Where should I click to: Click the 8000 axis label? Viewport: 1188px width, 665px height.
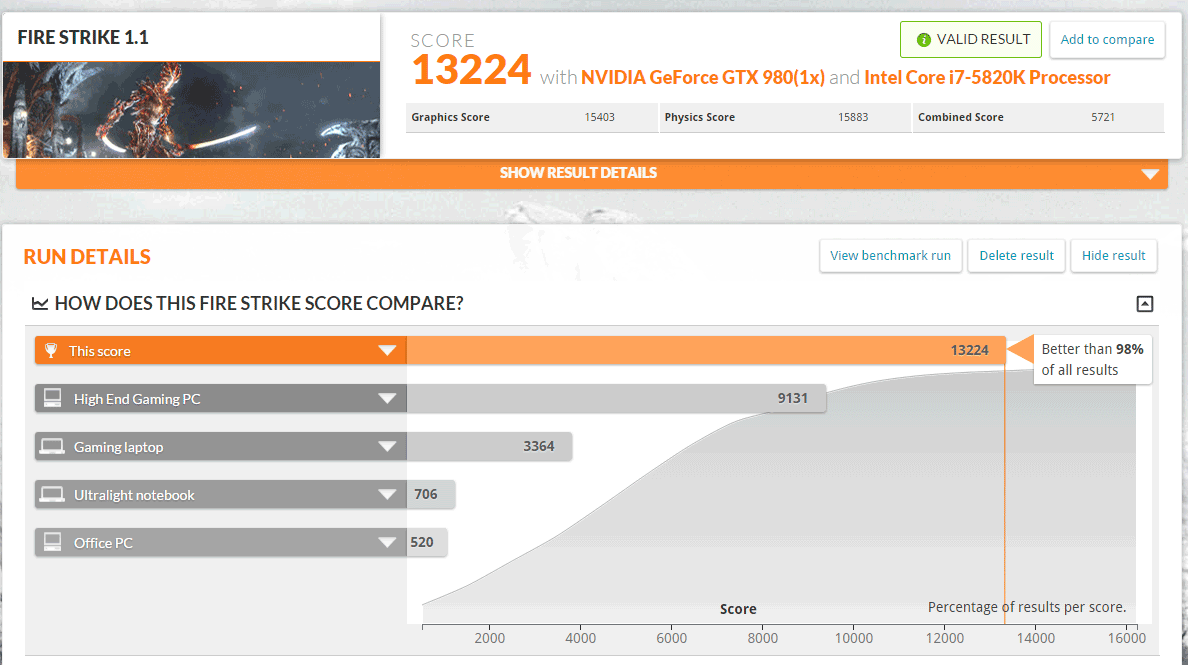762,638
